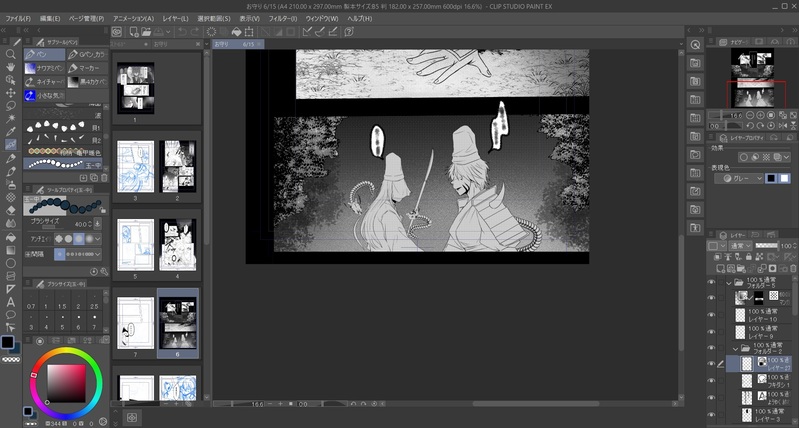Select the Gペン_カラー sub tool group
The height and width of the screenshot is (428, 799).
[87, 55]
